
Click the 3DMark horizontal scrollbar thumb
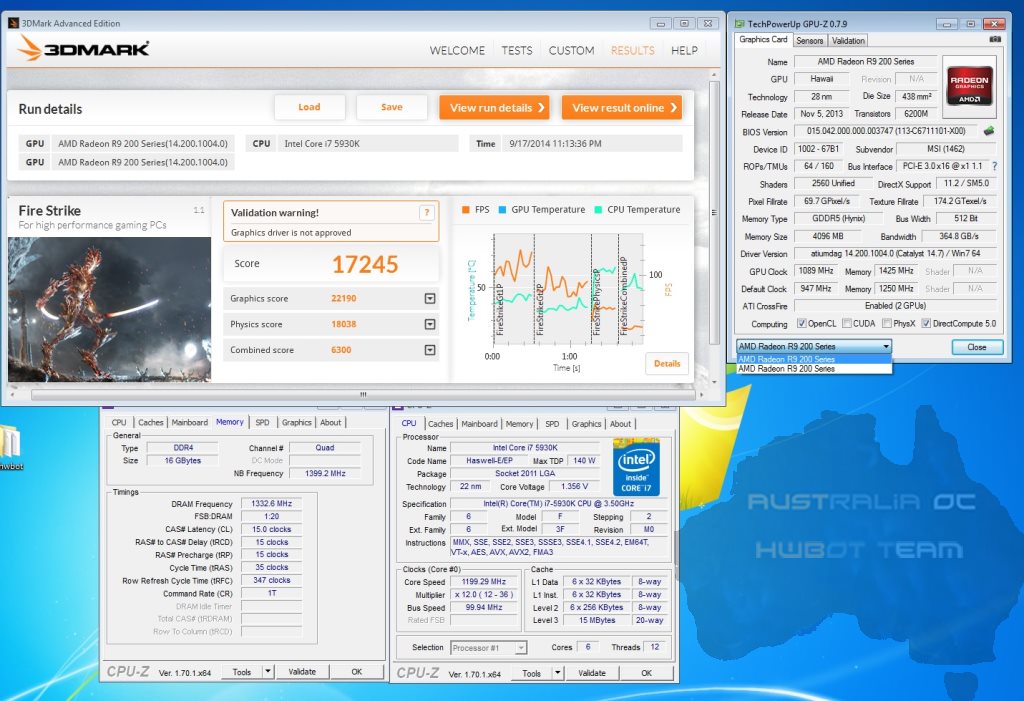pos(363,395)
